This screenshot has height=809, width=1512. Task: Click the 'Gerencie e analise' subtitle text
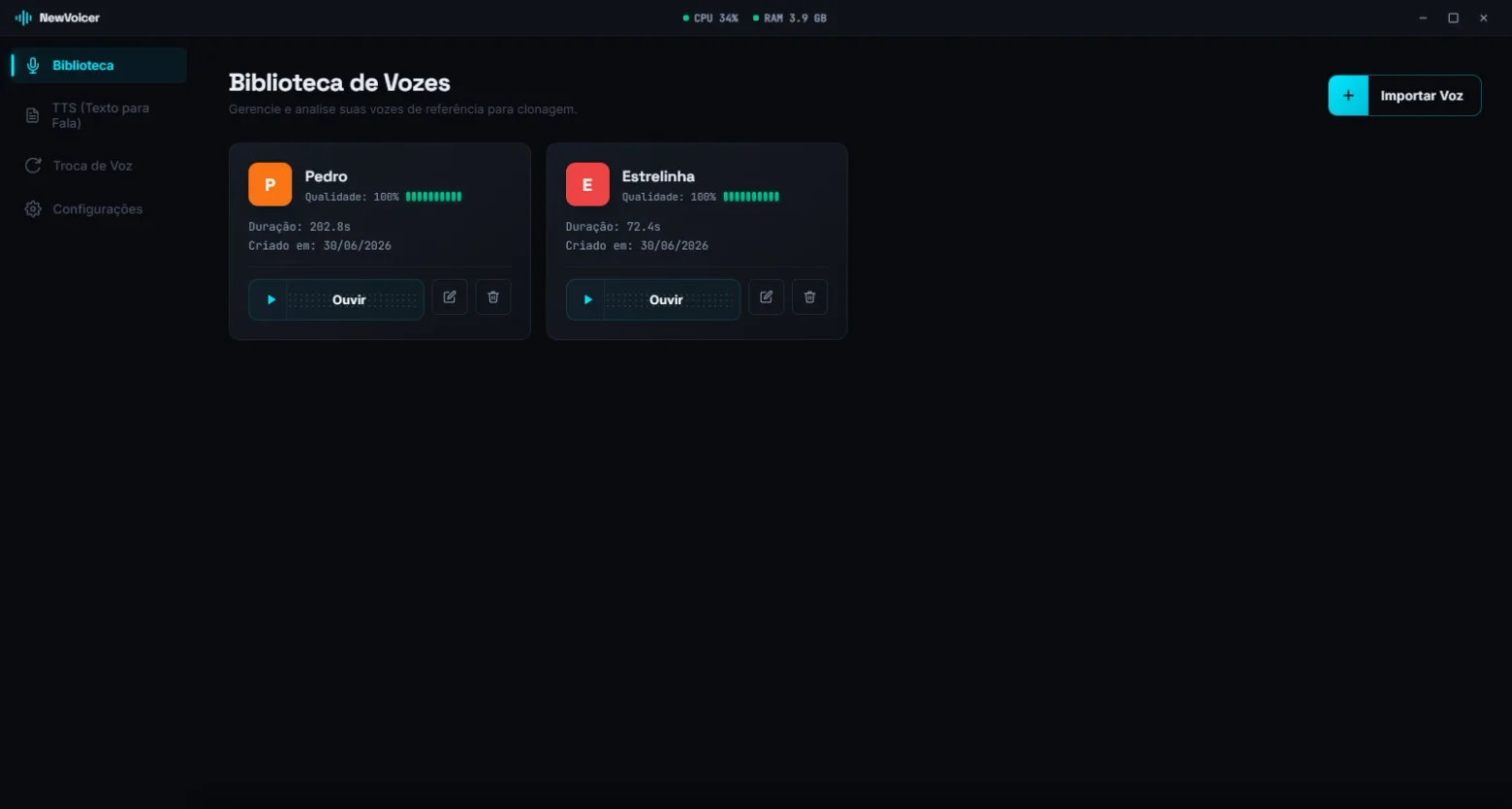(402, 109)
